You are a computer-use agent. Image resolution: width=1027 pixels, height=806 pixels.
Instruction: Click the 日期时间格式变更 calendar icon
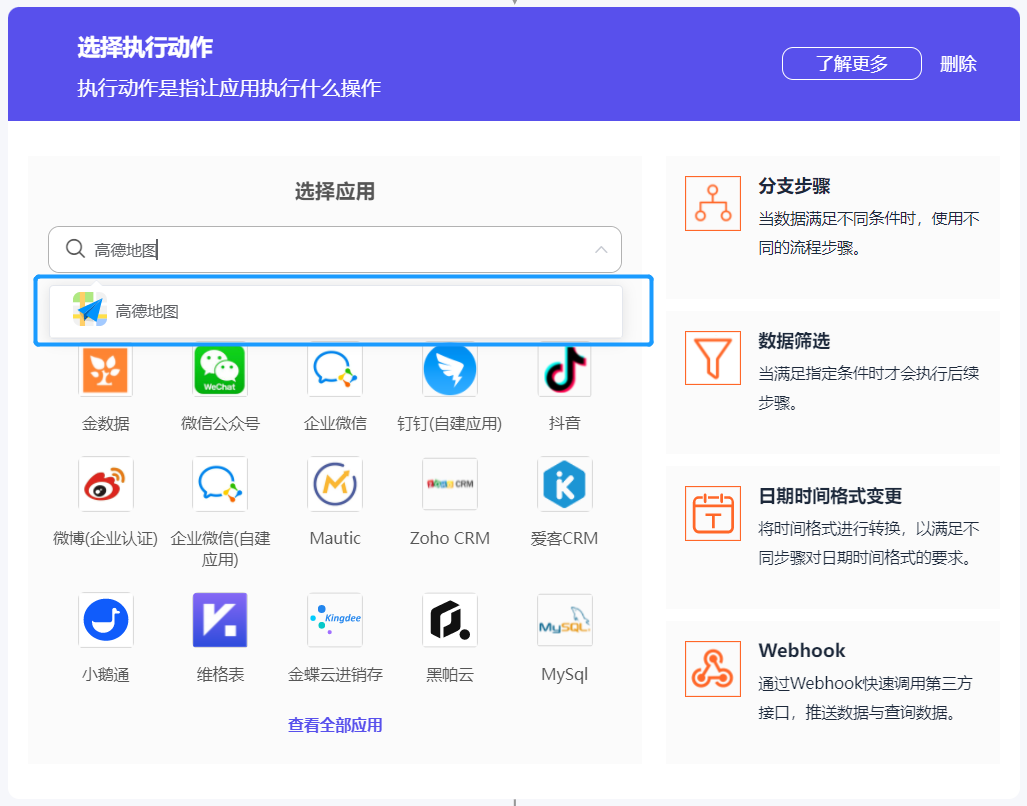713,513
